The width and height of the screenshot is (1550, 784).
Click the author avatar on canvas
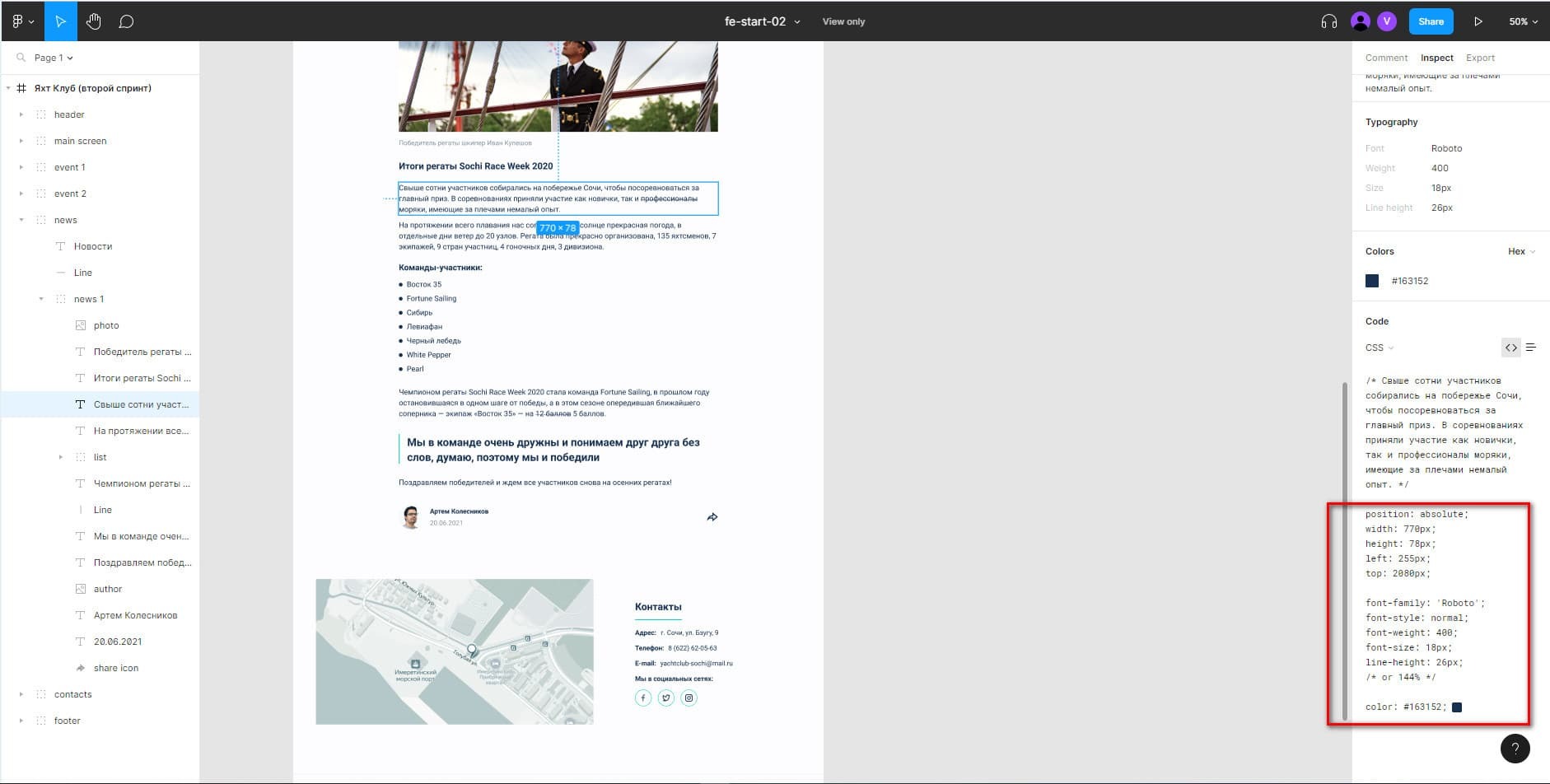tap(411, 517)
